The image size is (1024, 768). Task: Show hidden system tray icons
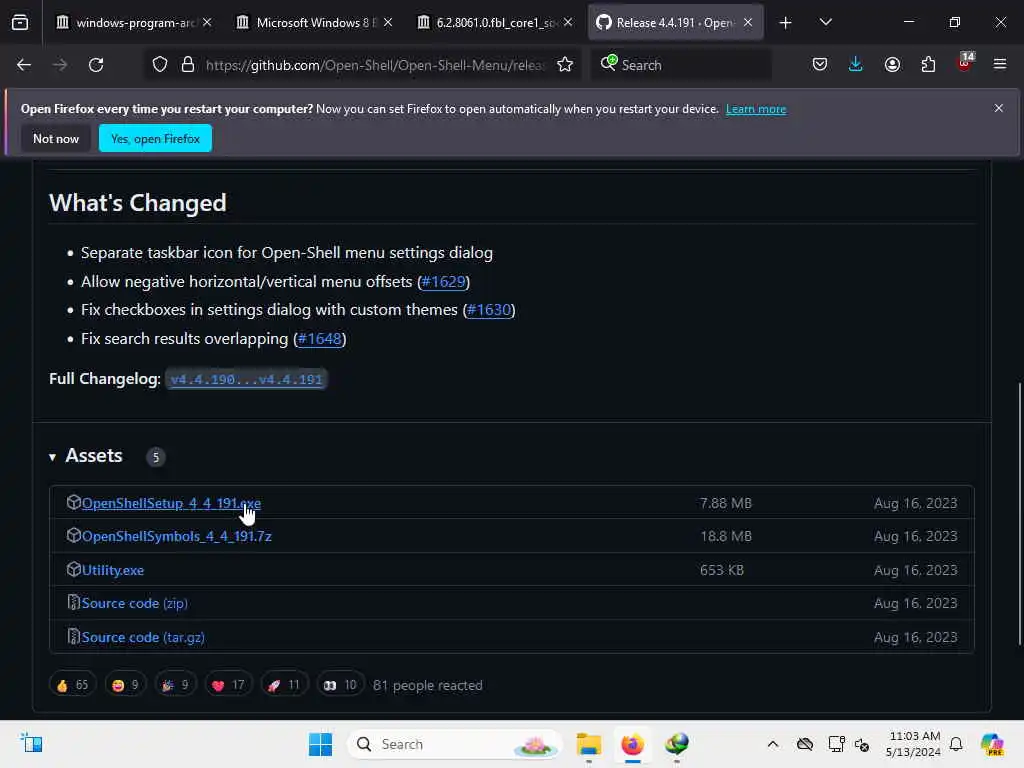[773, 744]
